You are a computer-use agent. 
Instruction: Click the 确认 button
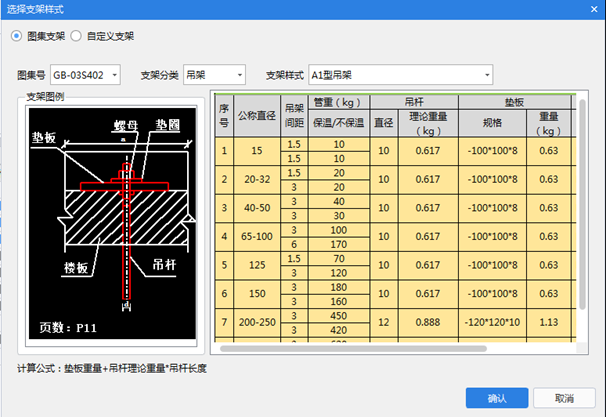[497, 397]
